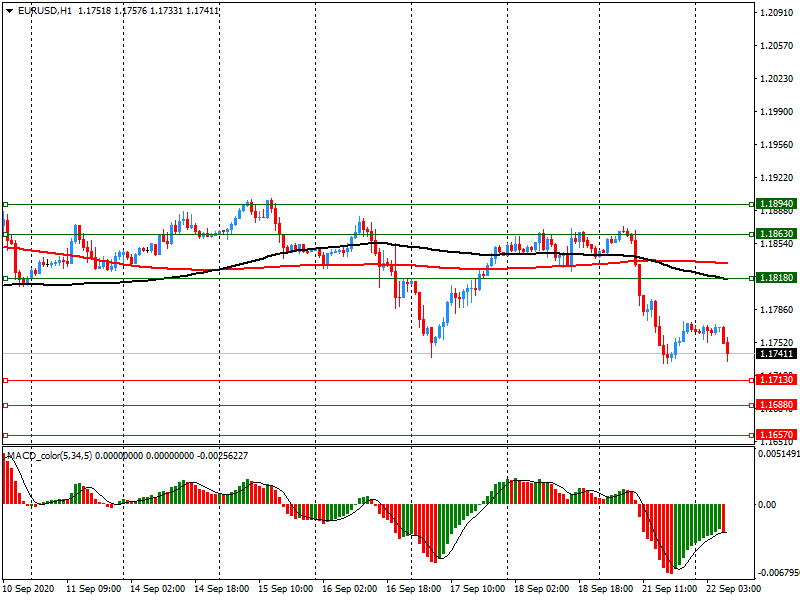Select the green 1.18940 price level label
Viewport: 800px width, 600px height.
coord(776,204)
